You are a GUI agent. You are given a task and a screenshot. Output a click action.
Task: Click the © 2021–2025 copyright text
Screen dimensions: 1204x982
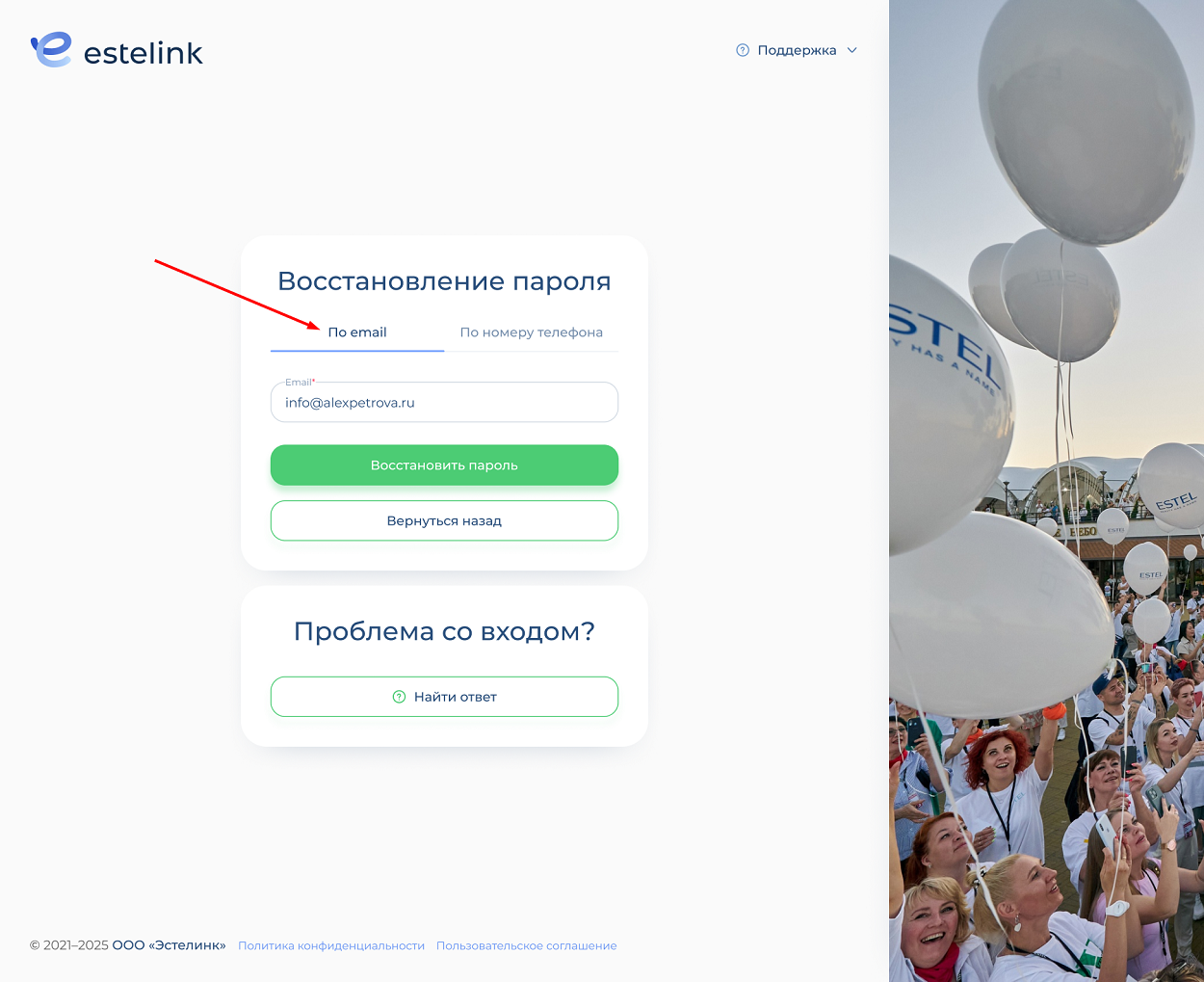tap(69, 945)
